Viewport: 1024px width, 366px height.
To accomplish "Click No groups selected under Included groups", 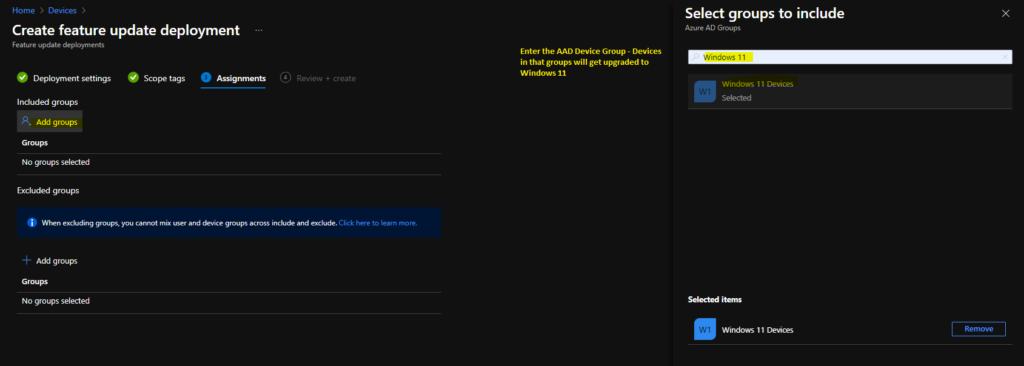I will pyautogui.click(x=56, y=162).
